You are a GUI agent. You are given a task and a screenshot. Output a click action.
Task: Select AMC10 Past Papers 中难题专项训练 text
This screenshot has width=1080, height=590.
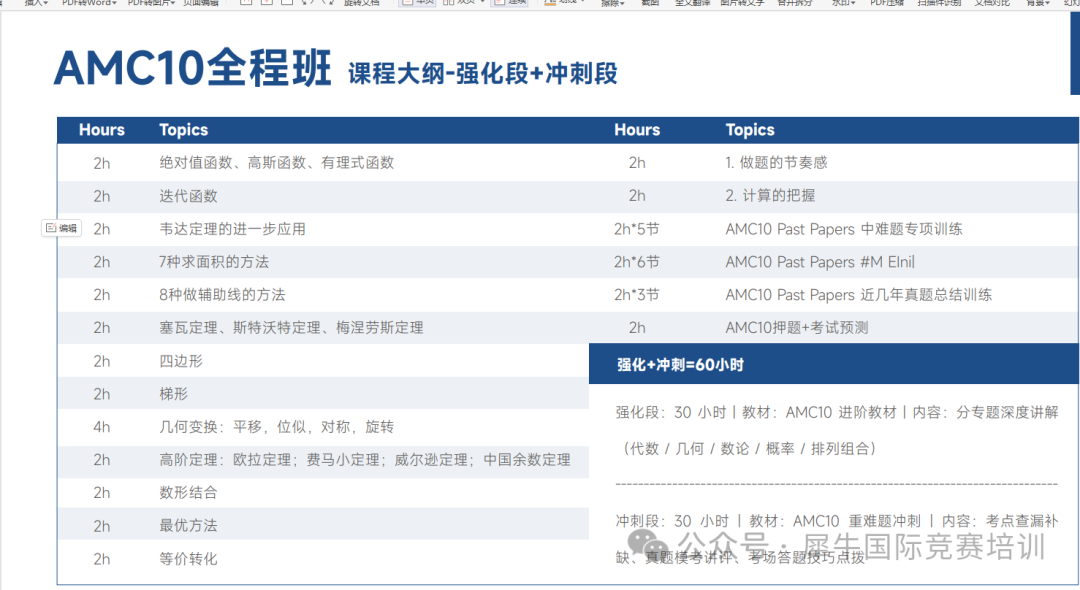(844, 229)
